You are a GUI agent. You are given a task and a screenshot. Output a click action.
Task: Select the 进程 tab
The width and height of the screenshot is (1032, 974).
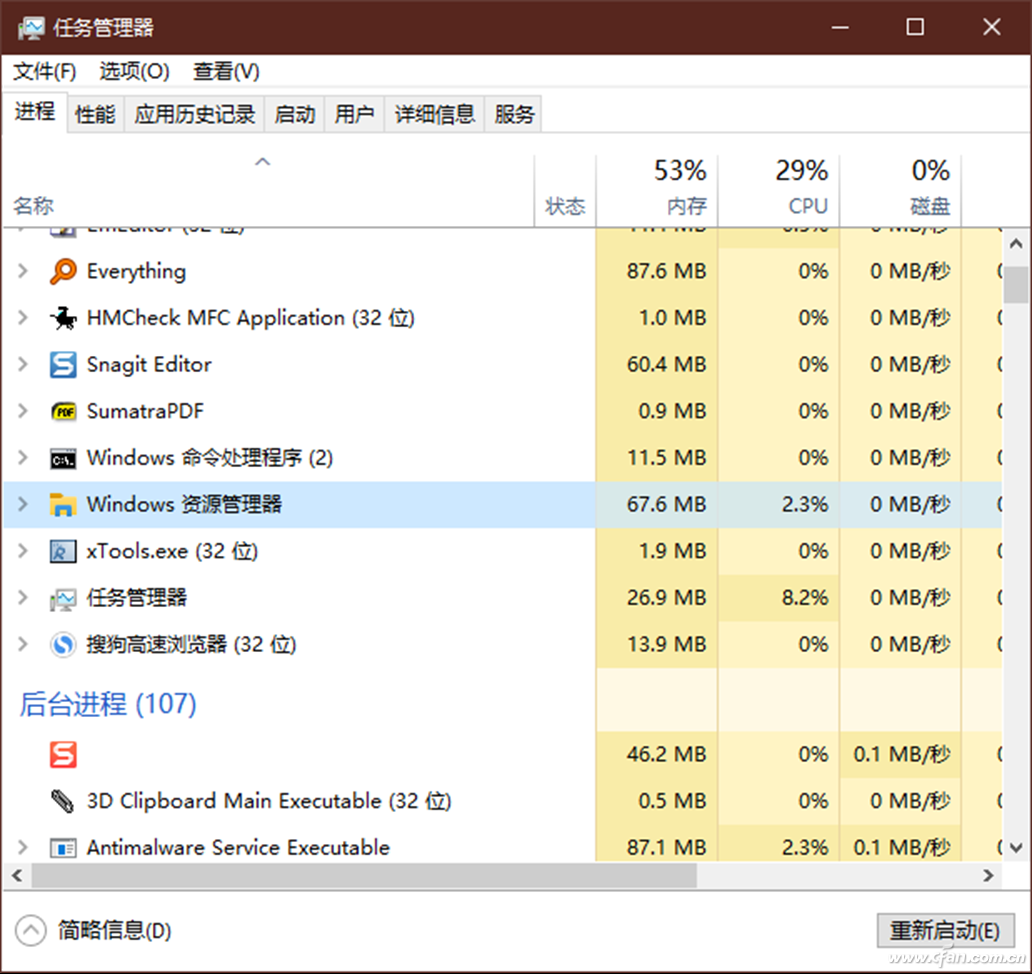pos(35,112)
